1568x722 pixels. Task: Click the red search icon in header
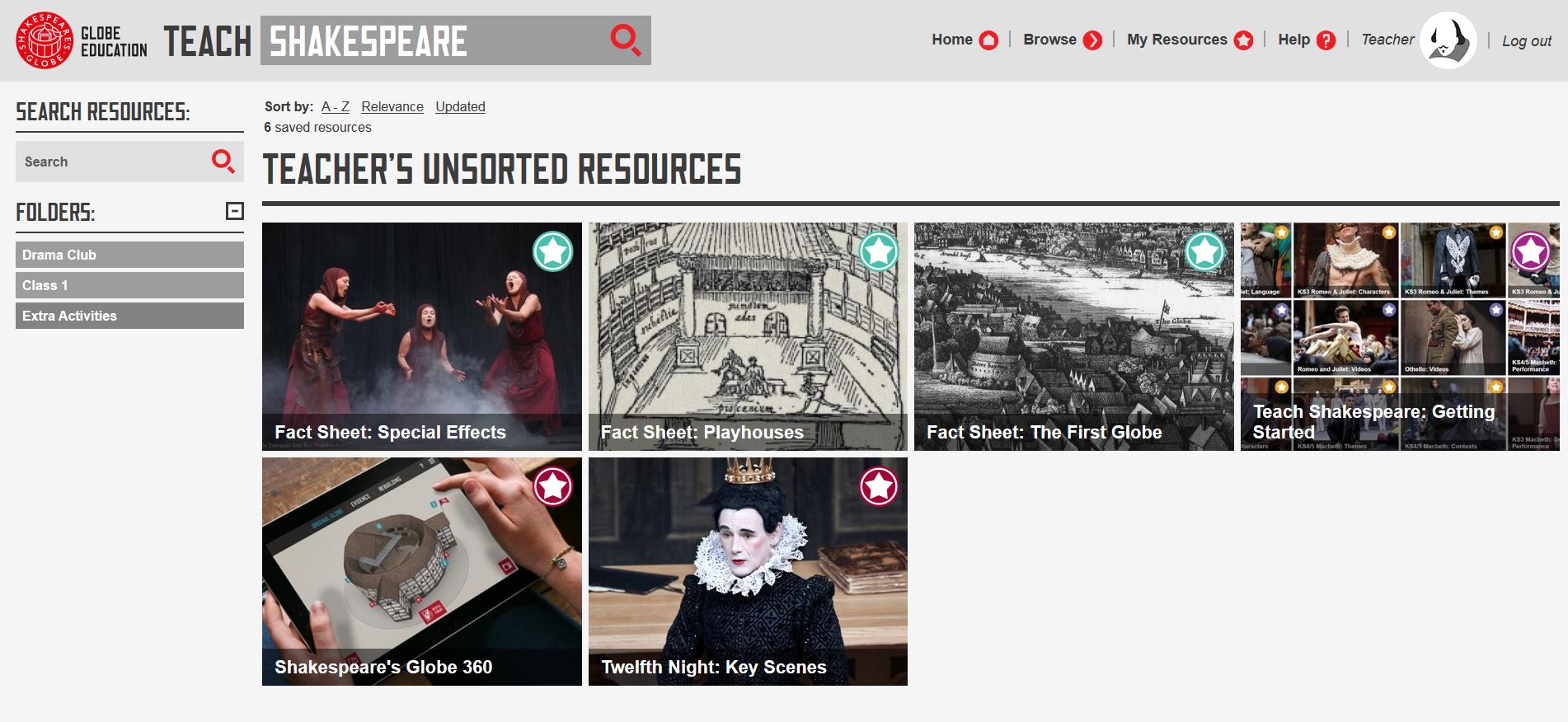pyautogui.click(x=626, y=40)
